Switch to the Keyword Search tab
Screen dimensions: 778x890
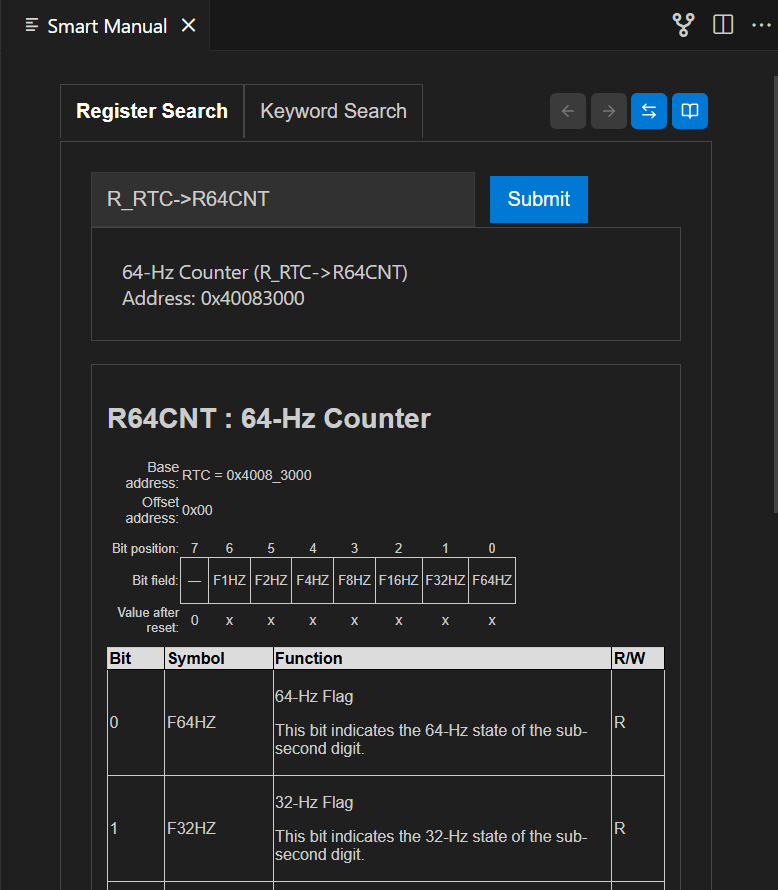pos(333,111)
